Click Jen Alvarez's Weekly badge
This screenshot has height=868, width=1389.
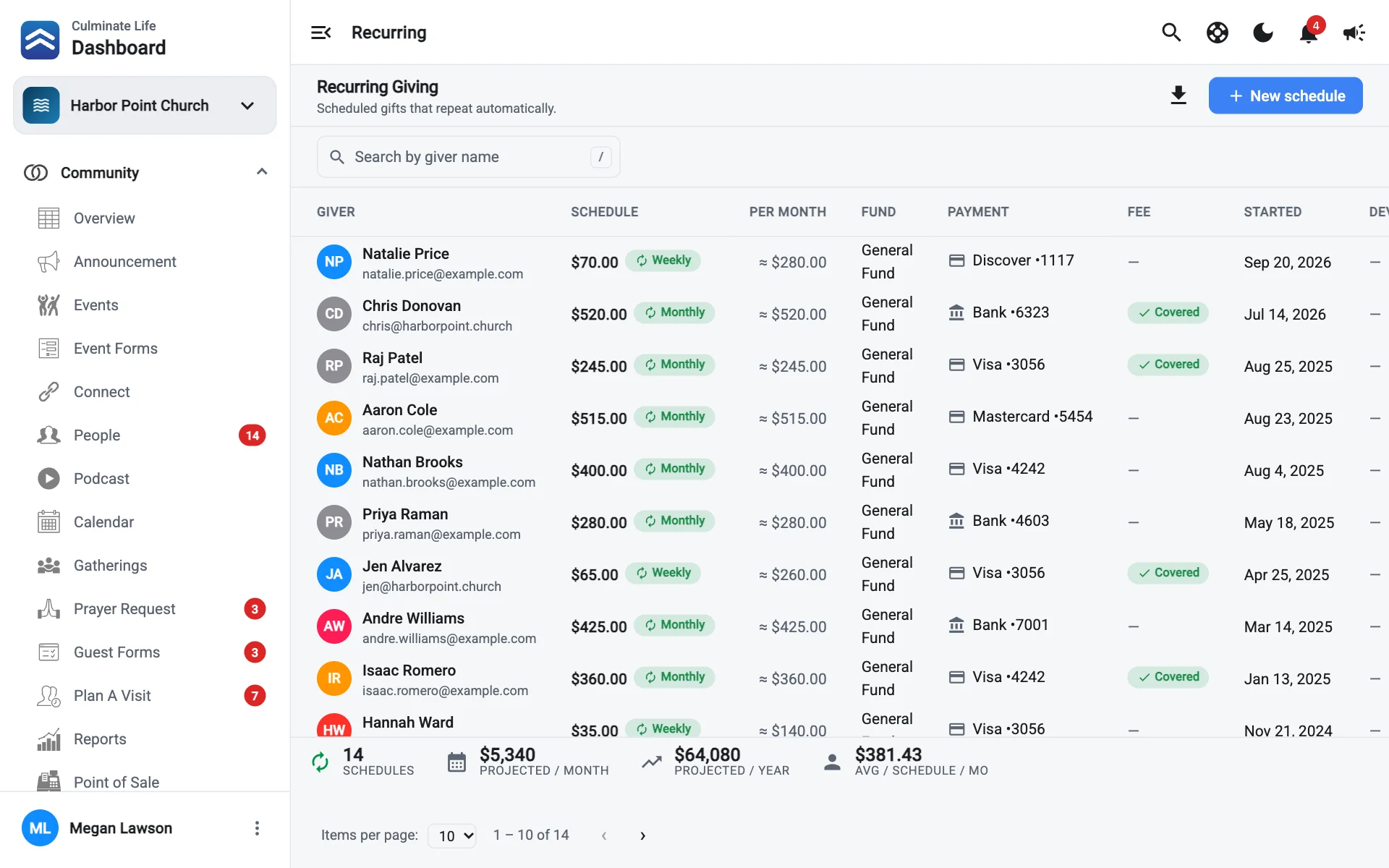[663, 573]
